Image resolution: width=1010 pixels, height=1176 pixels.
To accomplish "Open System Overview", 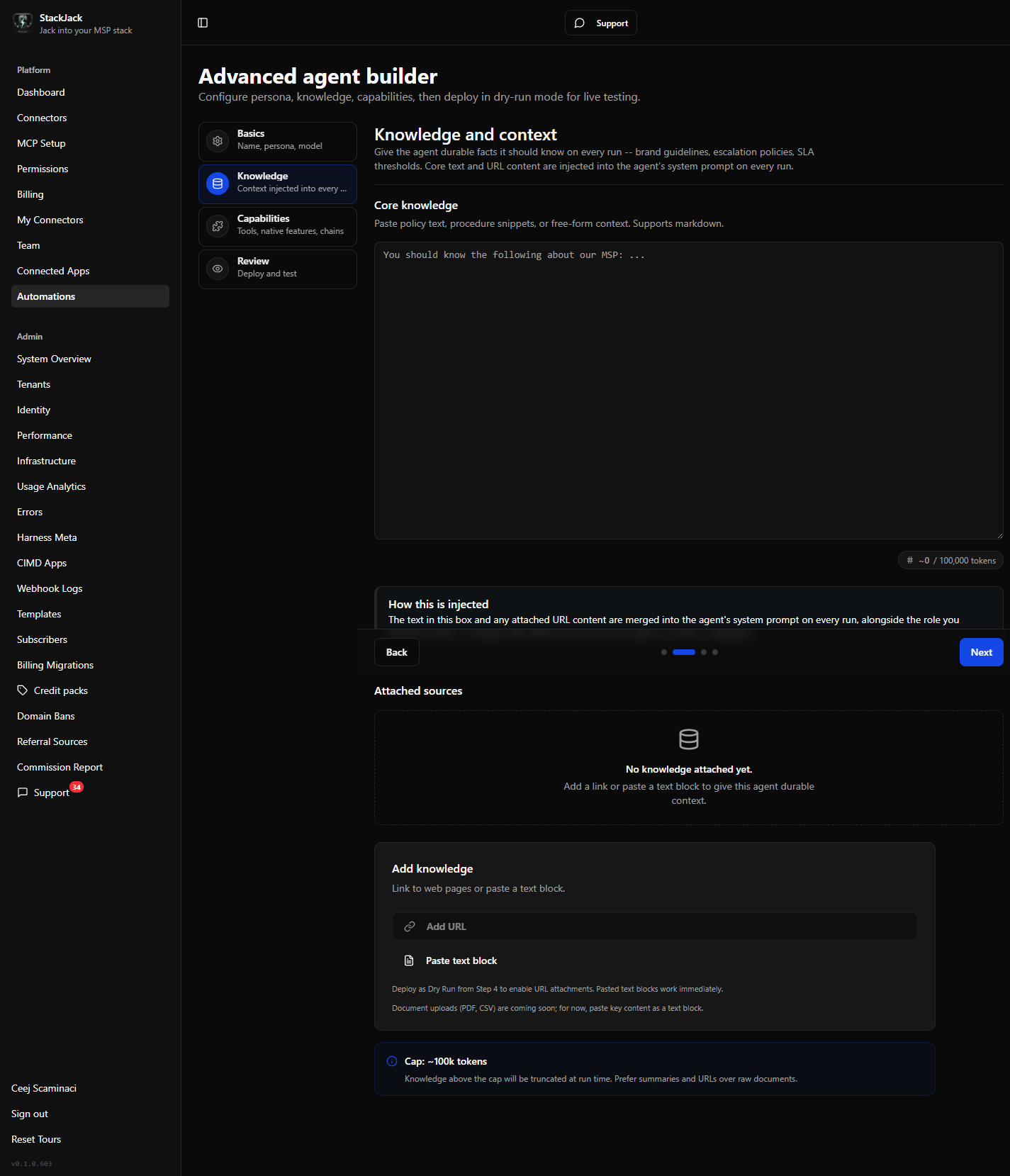I will (x=90, y=359).
